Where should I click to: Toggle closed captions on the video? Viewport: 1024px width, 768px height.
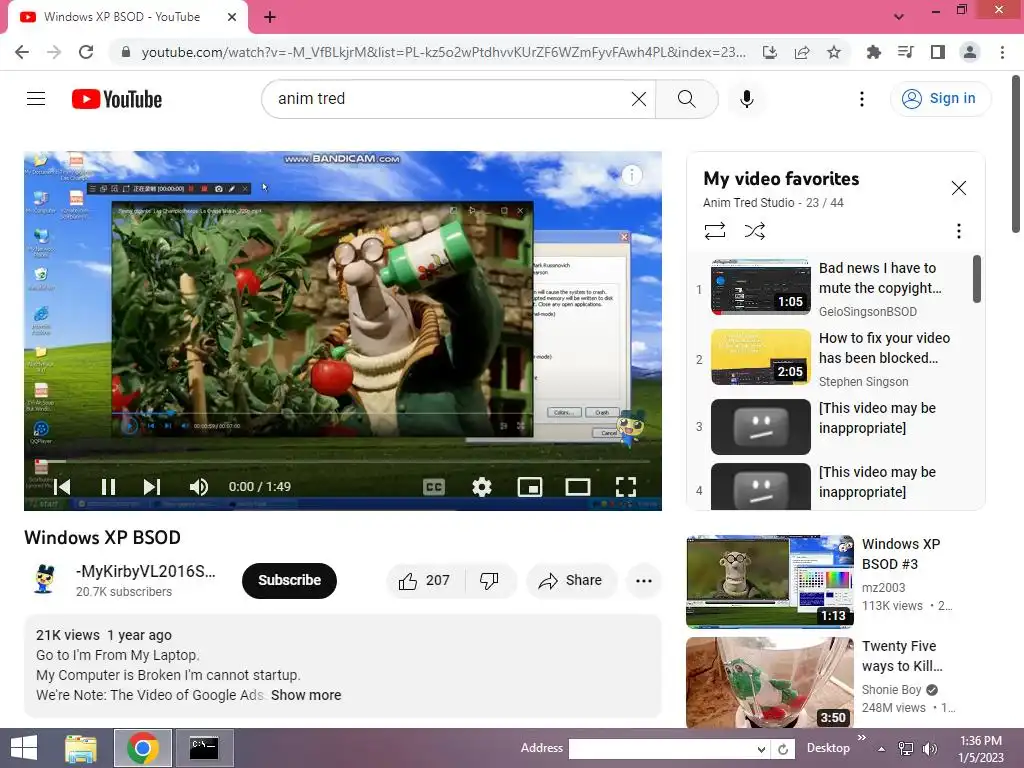pyautogui.click(x=434, y=487)
